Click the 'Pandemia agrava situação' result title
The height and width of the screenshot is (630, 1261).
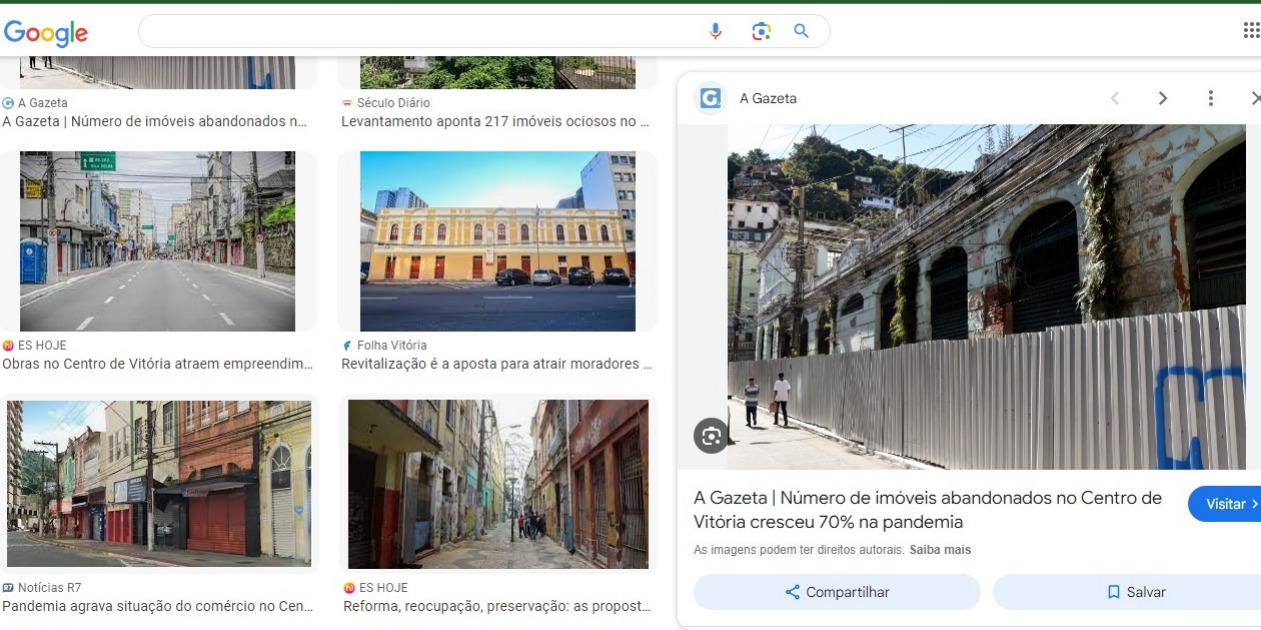(158, 606)
